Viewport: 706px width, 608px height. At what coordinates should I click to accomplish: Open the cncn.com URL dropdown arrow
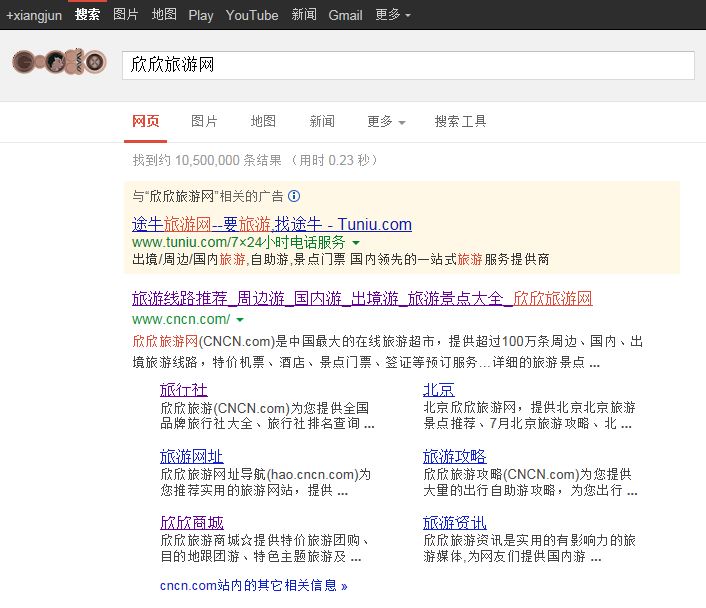tap(240, 320)
